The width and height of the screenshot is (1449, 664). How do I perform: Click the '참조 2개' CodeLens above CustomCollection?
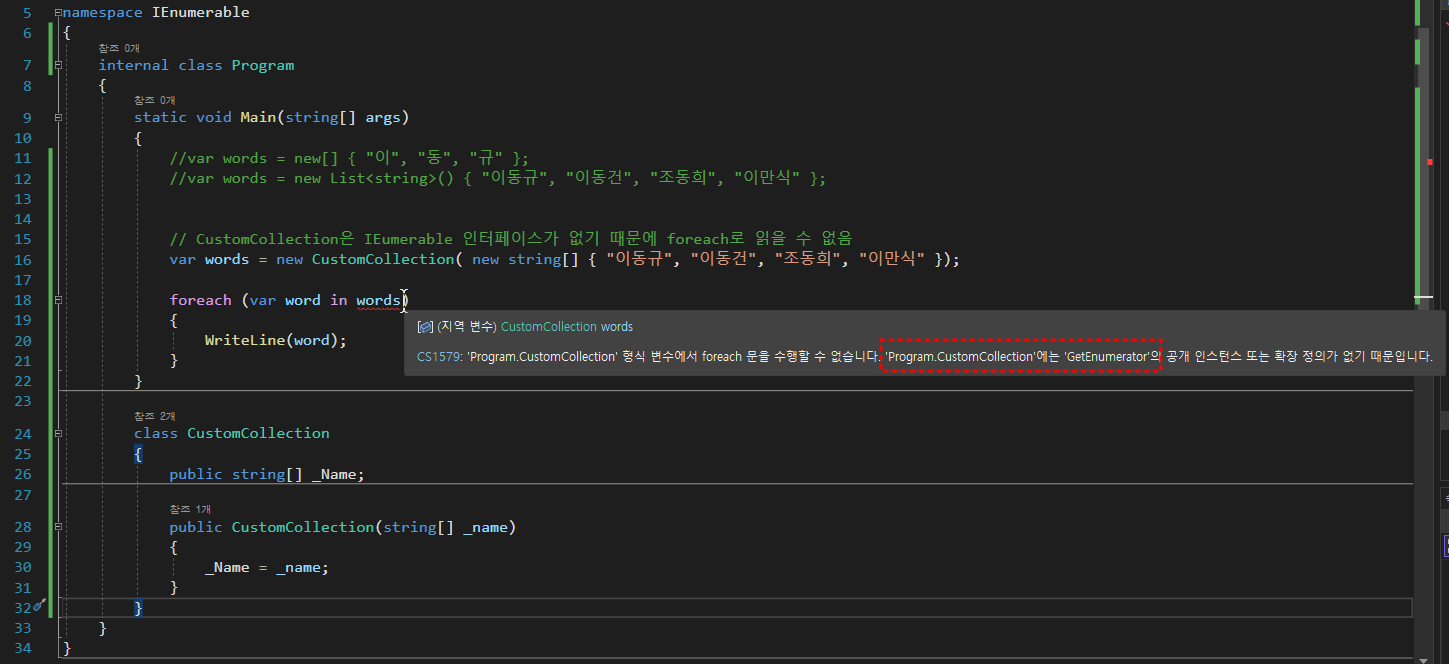pyautogui.click(x=154, y=415)
